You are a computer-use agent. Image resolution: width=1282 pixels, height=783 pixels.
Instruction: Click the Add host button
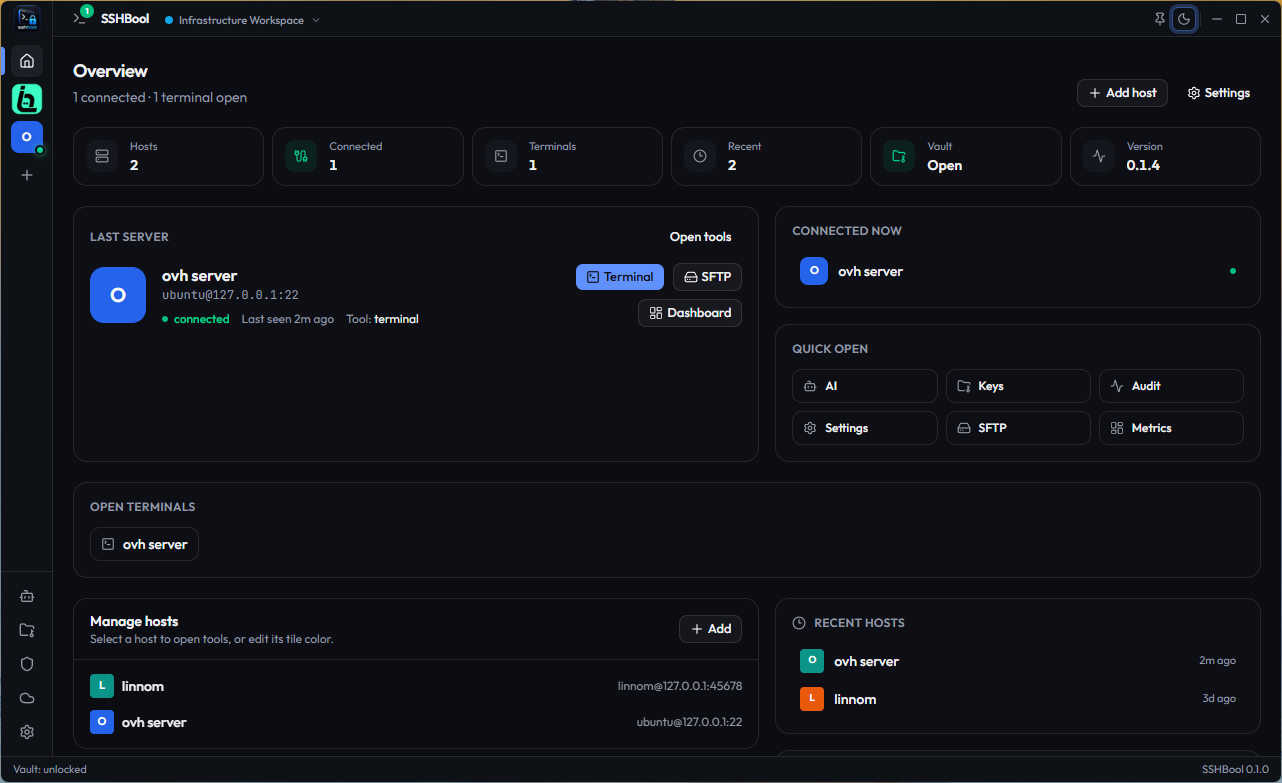point(1122,93)
